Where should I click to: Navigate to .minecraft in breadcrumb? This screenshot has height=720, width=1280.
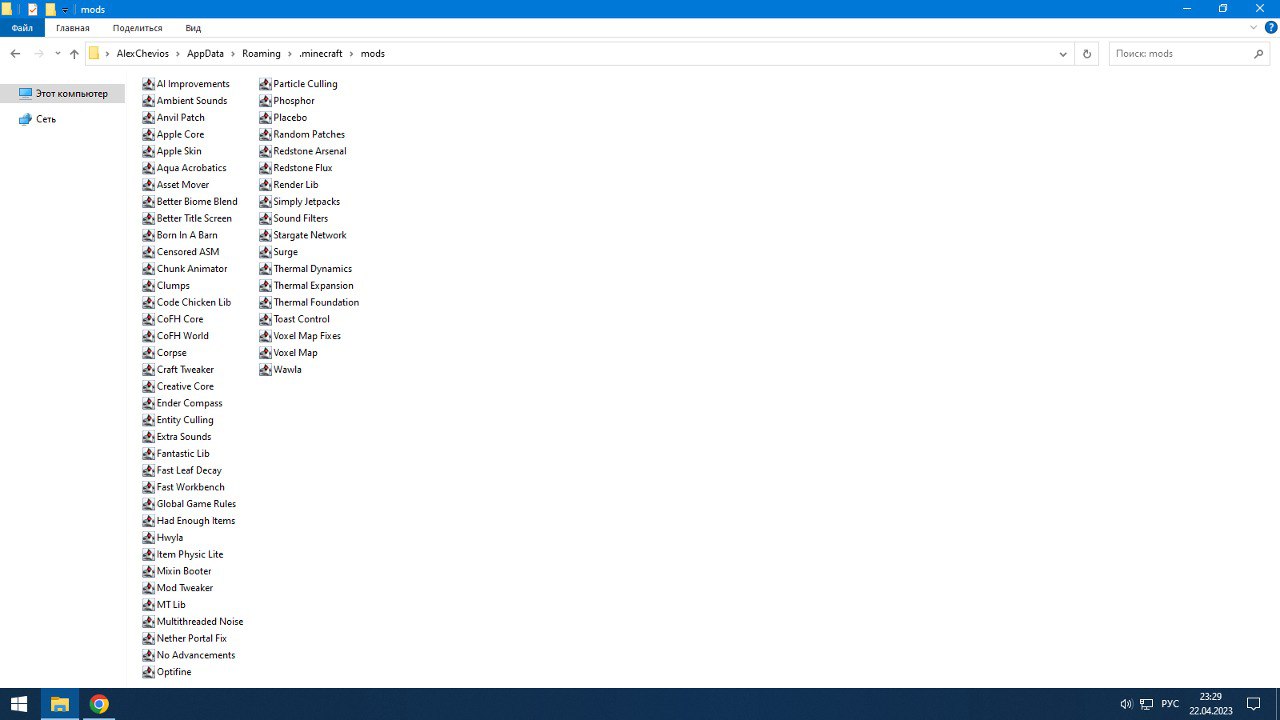[x=320, y=54]
